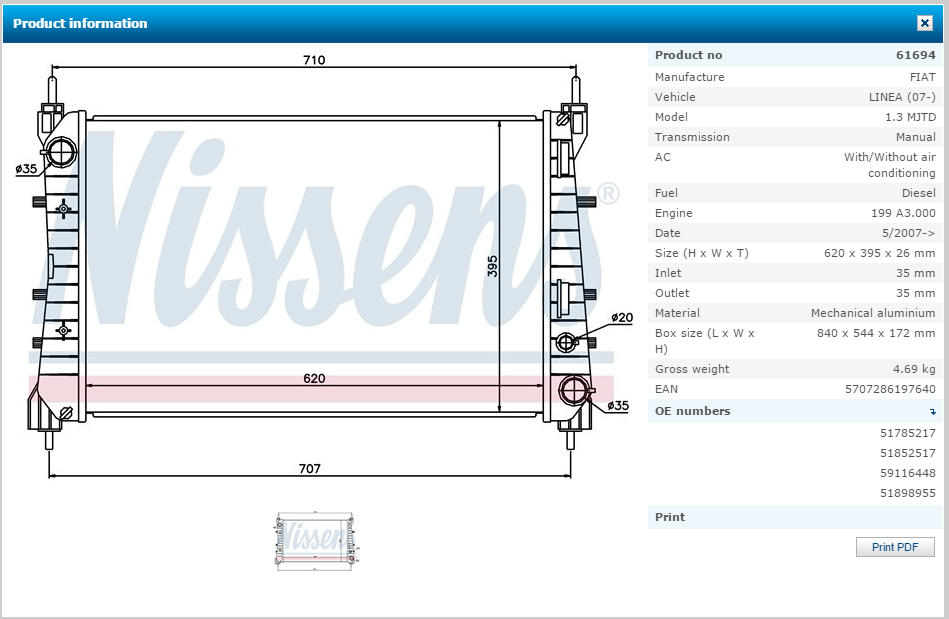
Task: Click the Inlet label
Action: (x=668, y=273)
